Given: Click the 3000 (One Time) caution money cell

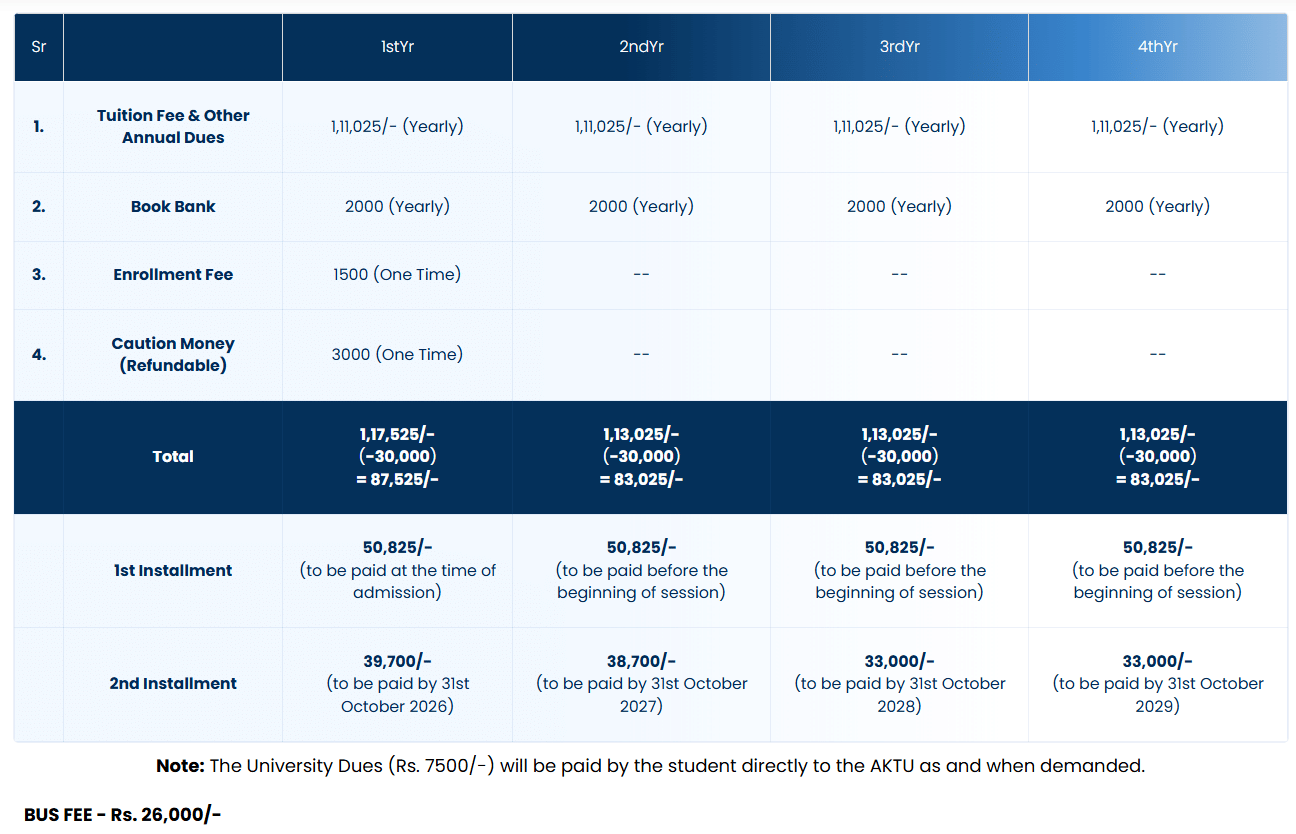Looking at the screenshot, I should (x=397, y=355).
